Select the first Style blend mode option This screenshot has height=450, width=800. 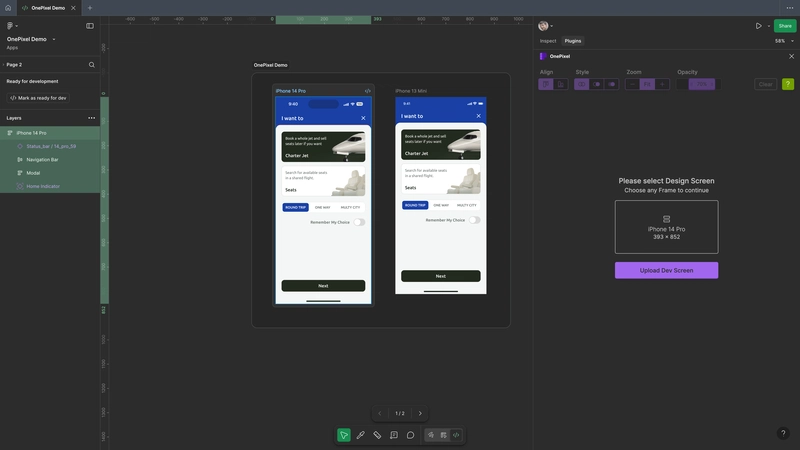pyautogui.click(x=582, y=84)
